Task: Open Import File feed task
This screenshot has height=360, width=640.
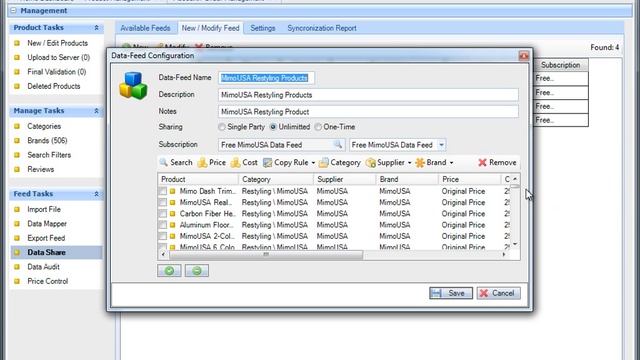Action: click(44, 209)
